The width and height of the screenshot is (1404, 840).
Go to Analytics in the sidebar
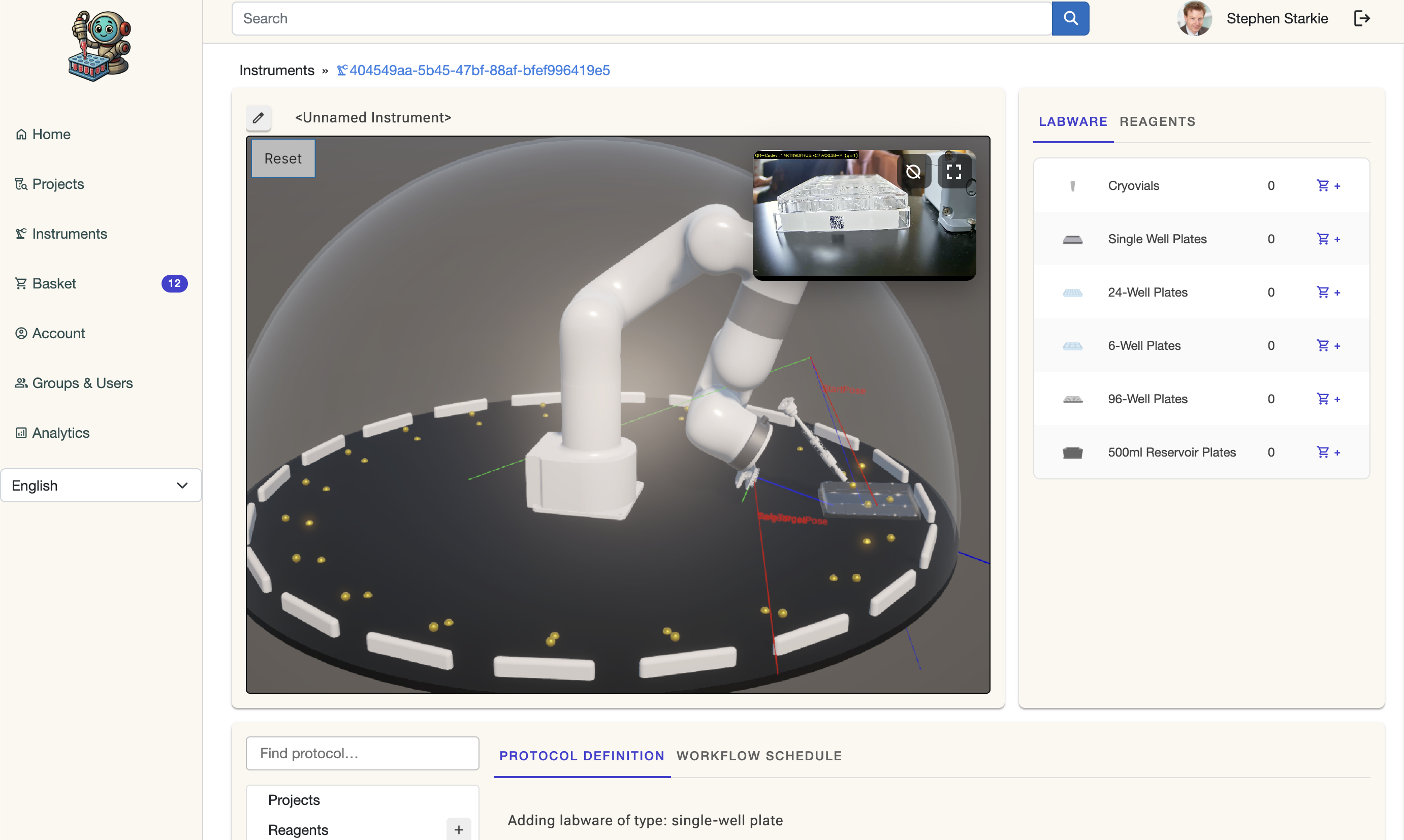click(60, 433)
